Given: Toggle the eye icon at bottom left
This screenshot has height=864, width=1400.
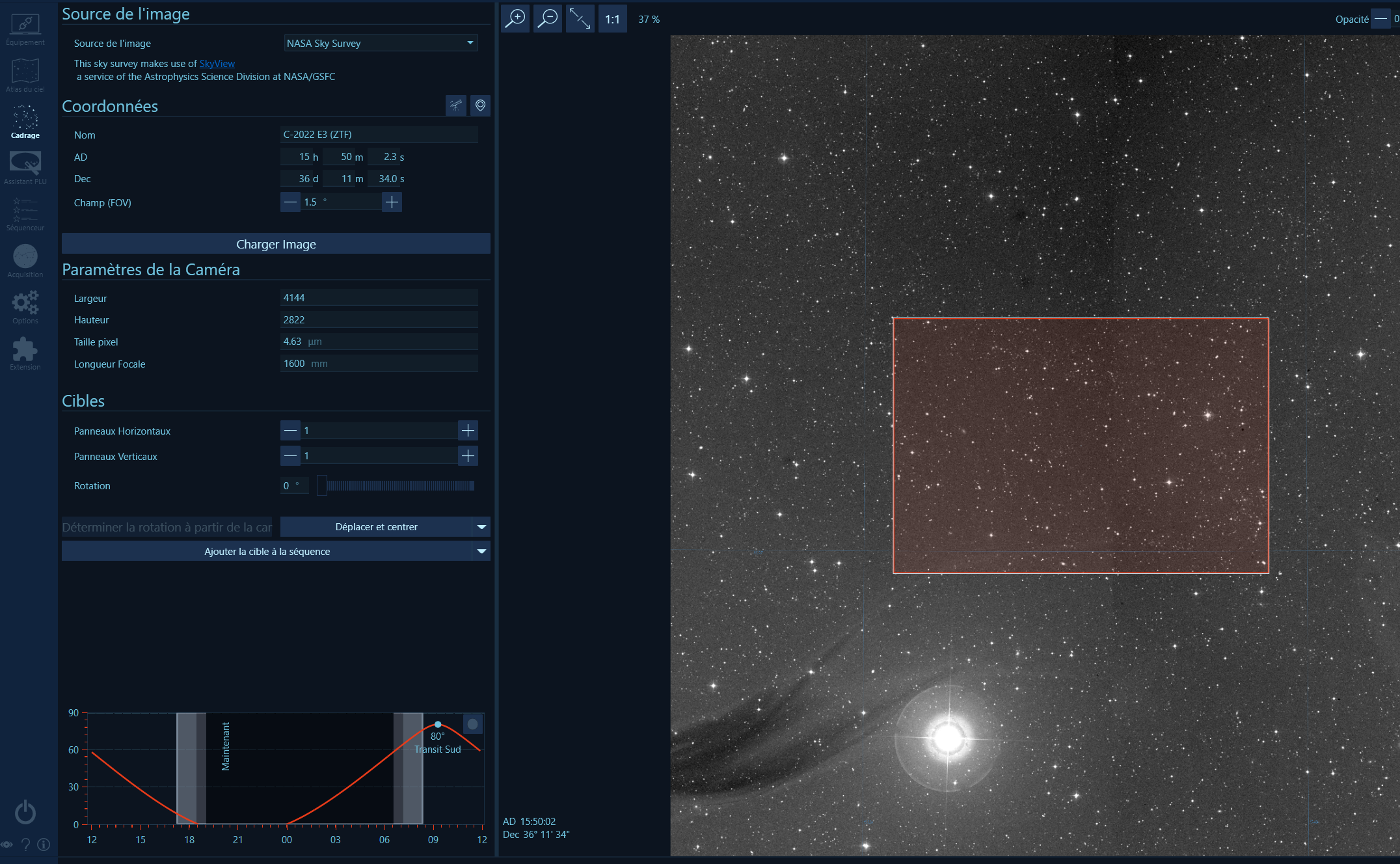Looking at the screenshot, I should pyautogui.click(x=7, y=844).
